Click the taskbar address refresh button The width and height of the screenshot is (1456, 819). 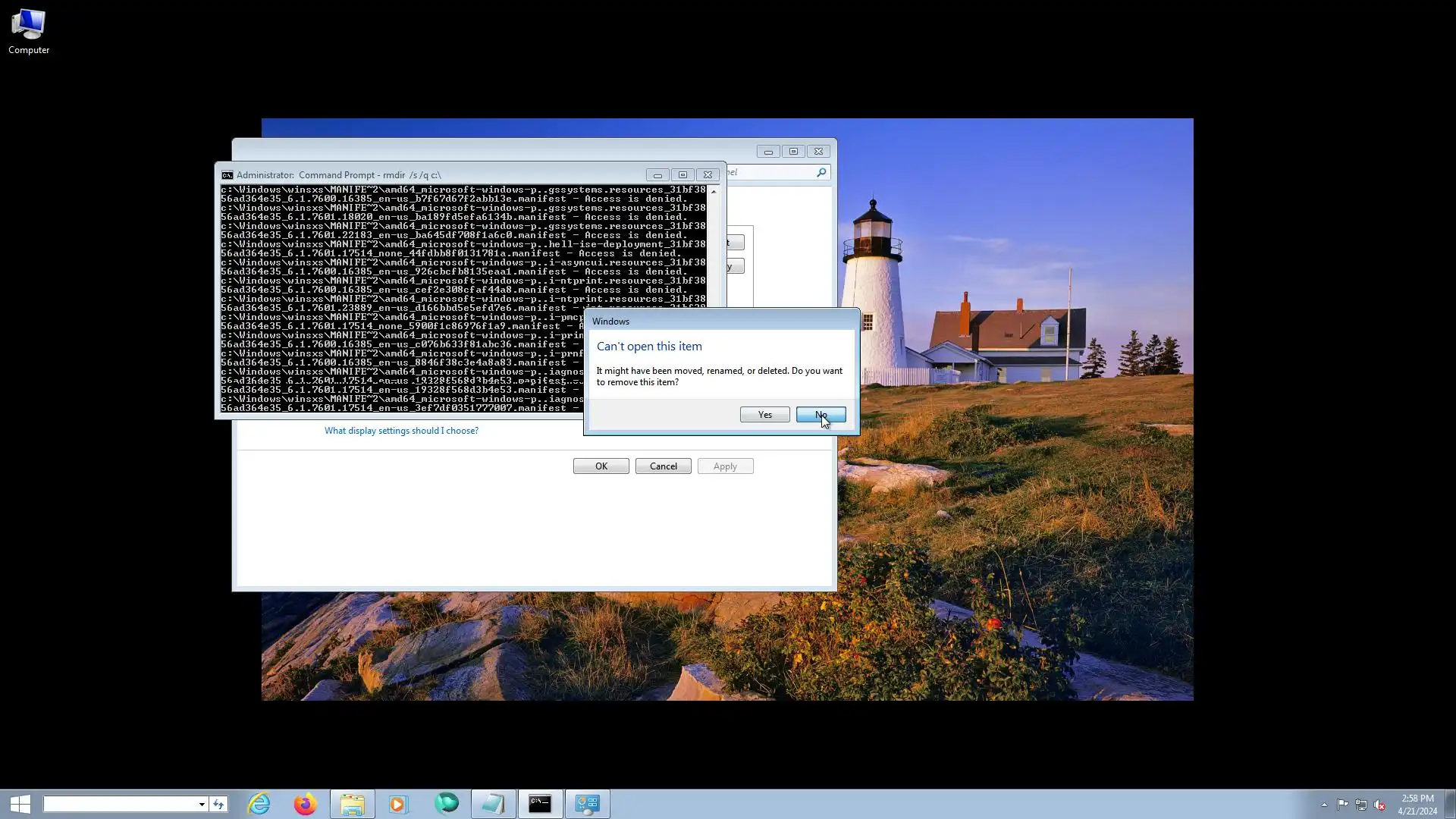point(218,805)
